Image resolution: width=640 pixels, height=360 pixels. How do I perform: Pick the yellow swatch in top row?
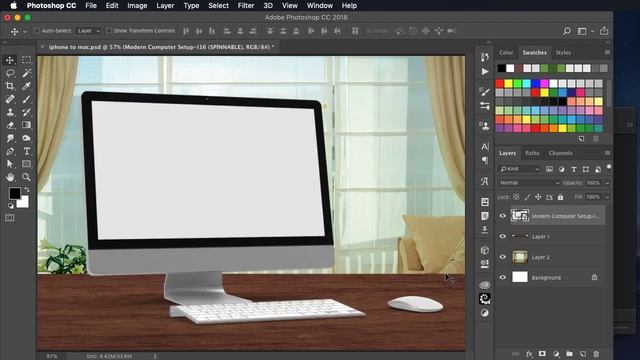coord(509,84)
